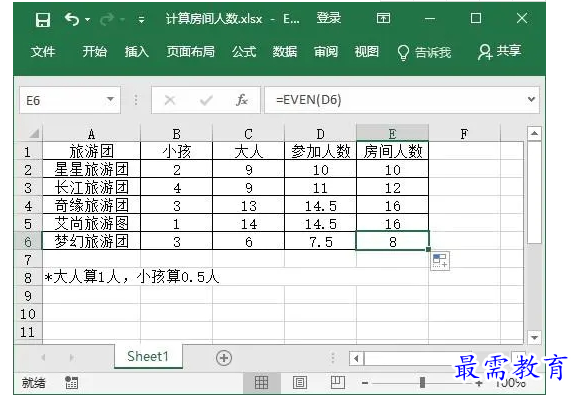Select row 6 header
This screenshot has width=576, height=399.
click(x=28, y=242)
